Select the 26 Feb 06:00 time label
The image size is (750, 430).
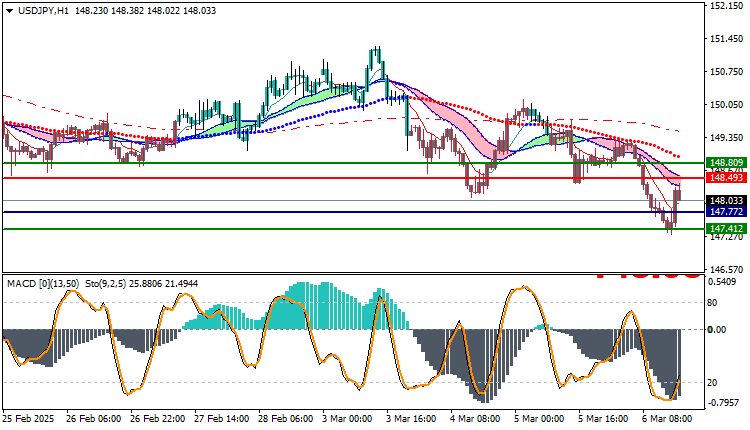[x=93, y=419]
